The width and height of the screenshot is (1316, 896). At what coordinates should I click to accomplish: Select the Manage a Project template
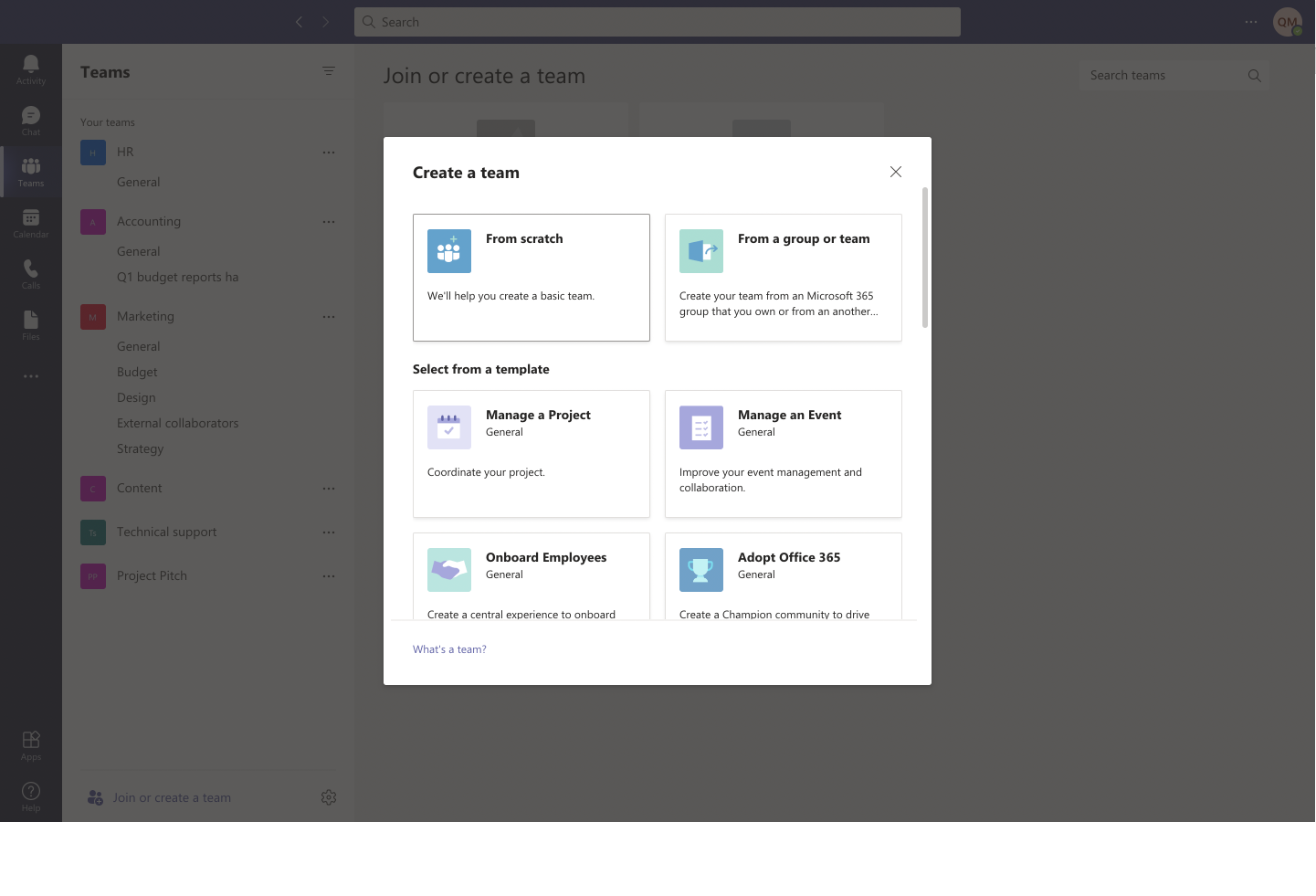(532, 454)
